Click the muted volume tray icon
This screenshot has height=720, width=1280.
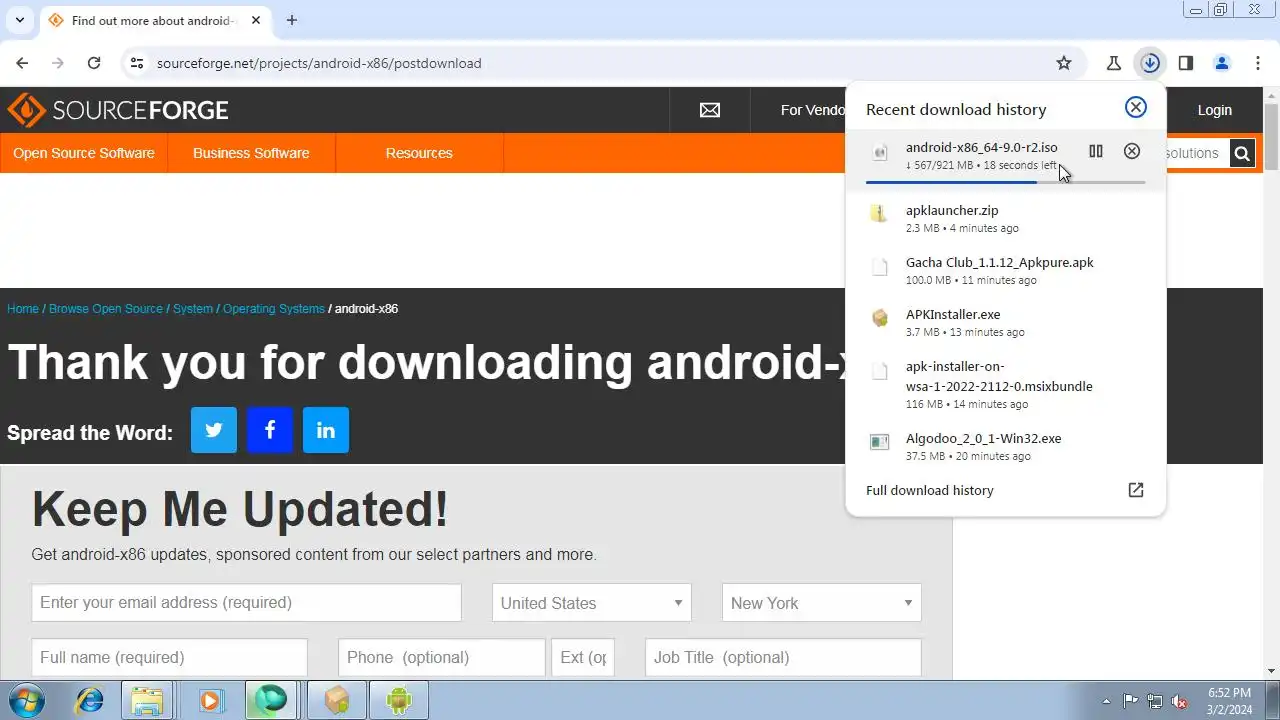click(x=1179, y=701)
